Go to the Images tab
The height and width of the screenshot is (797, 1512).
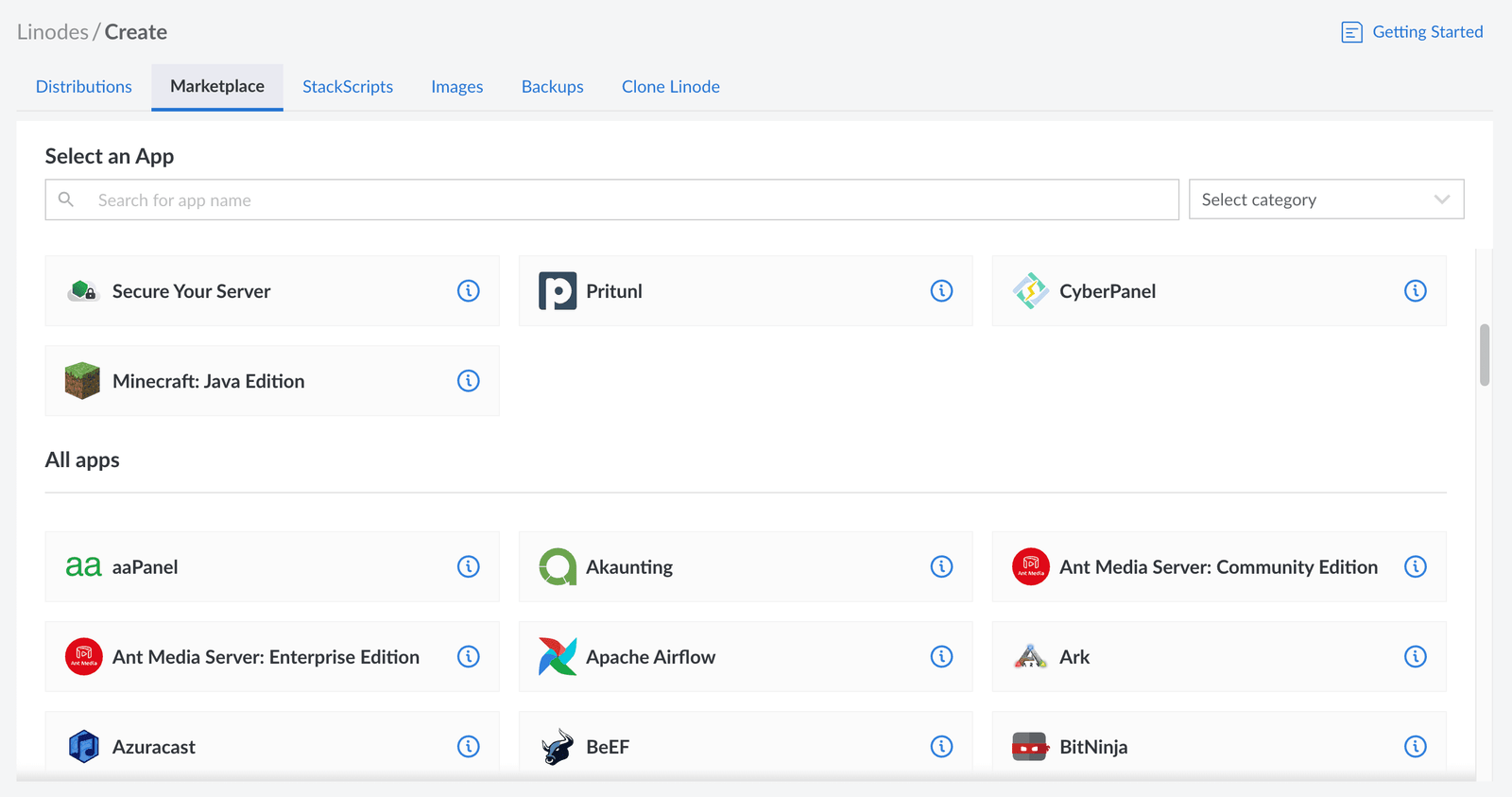457,87
